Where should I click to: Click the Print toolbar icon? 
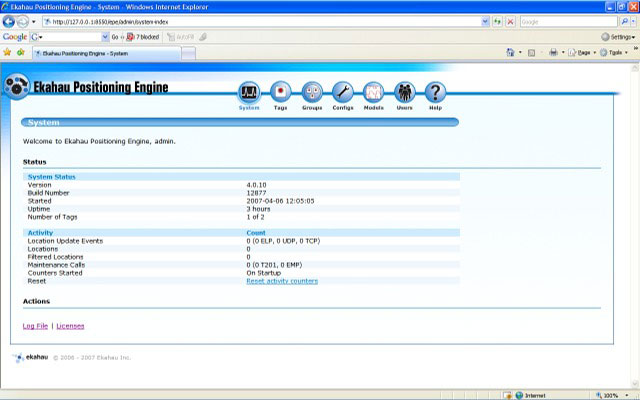click(553, 52)
